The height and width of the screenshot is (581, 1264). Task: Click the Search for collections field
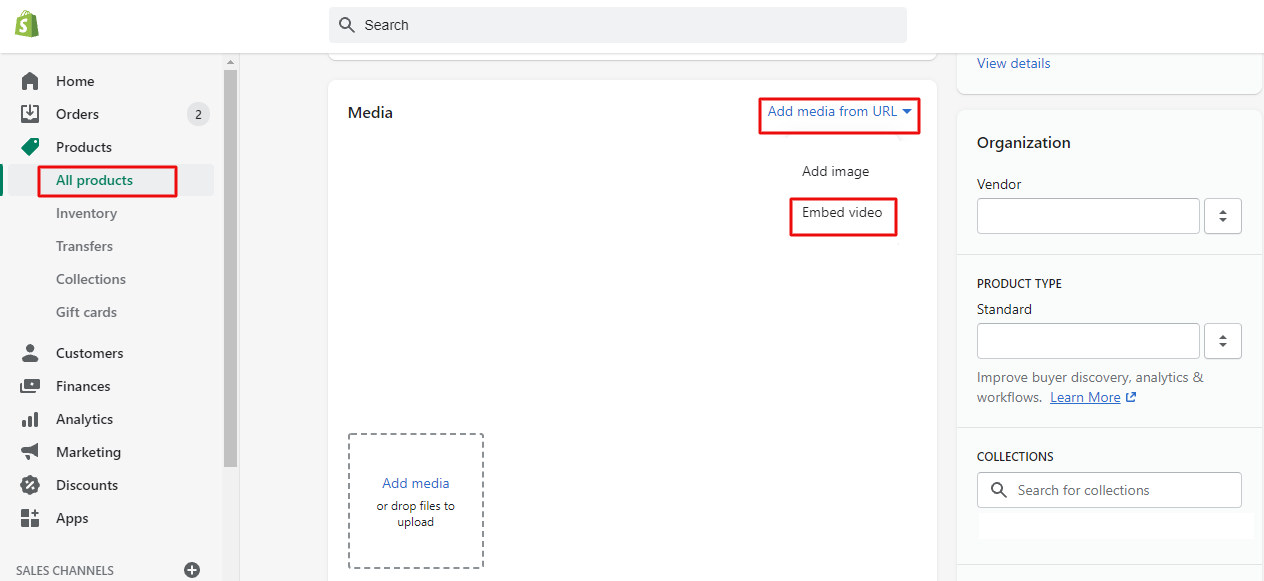click(x=1108, y=489)
